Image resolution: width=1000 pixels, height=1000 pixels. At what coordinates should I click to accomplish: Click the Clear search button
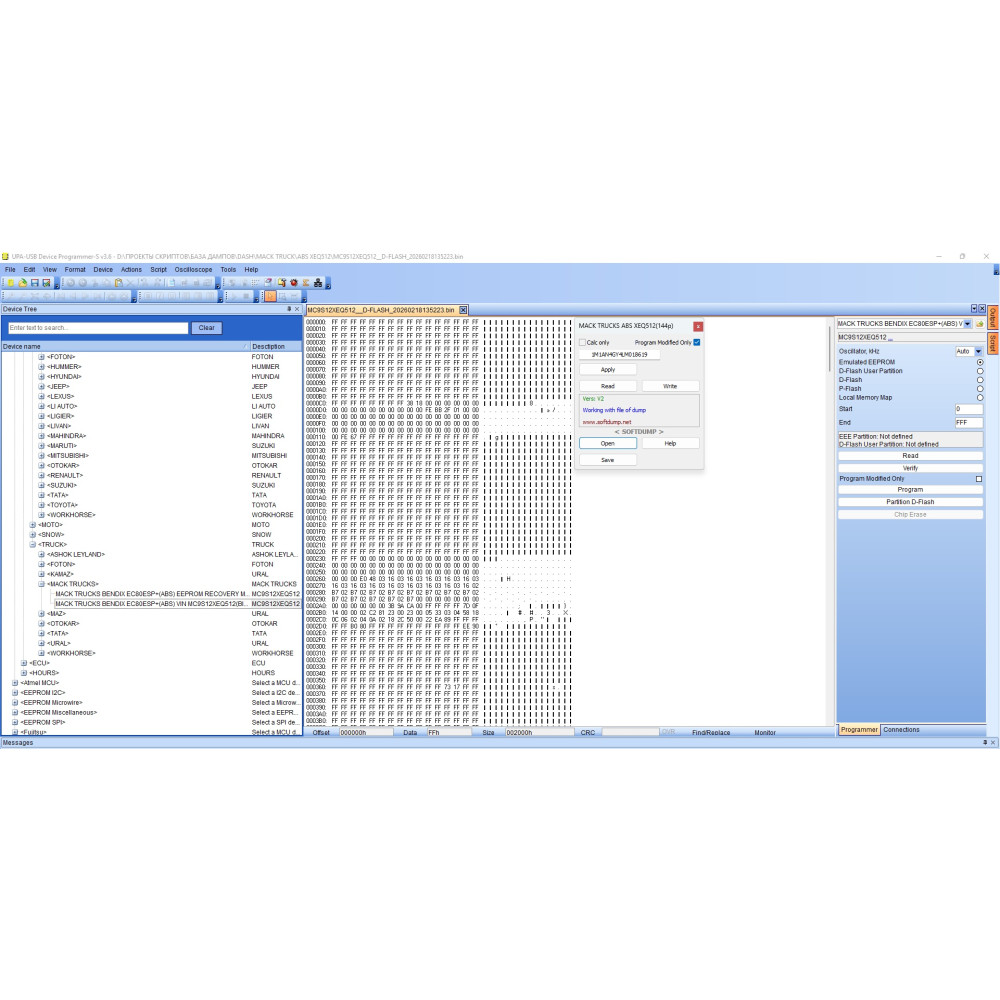coord(207,328)
